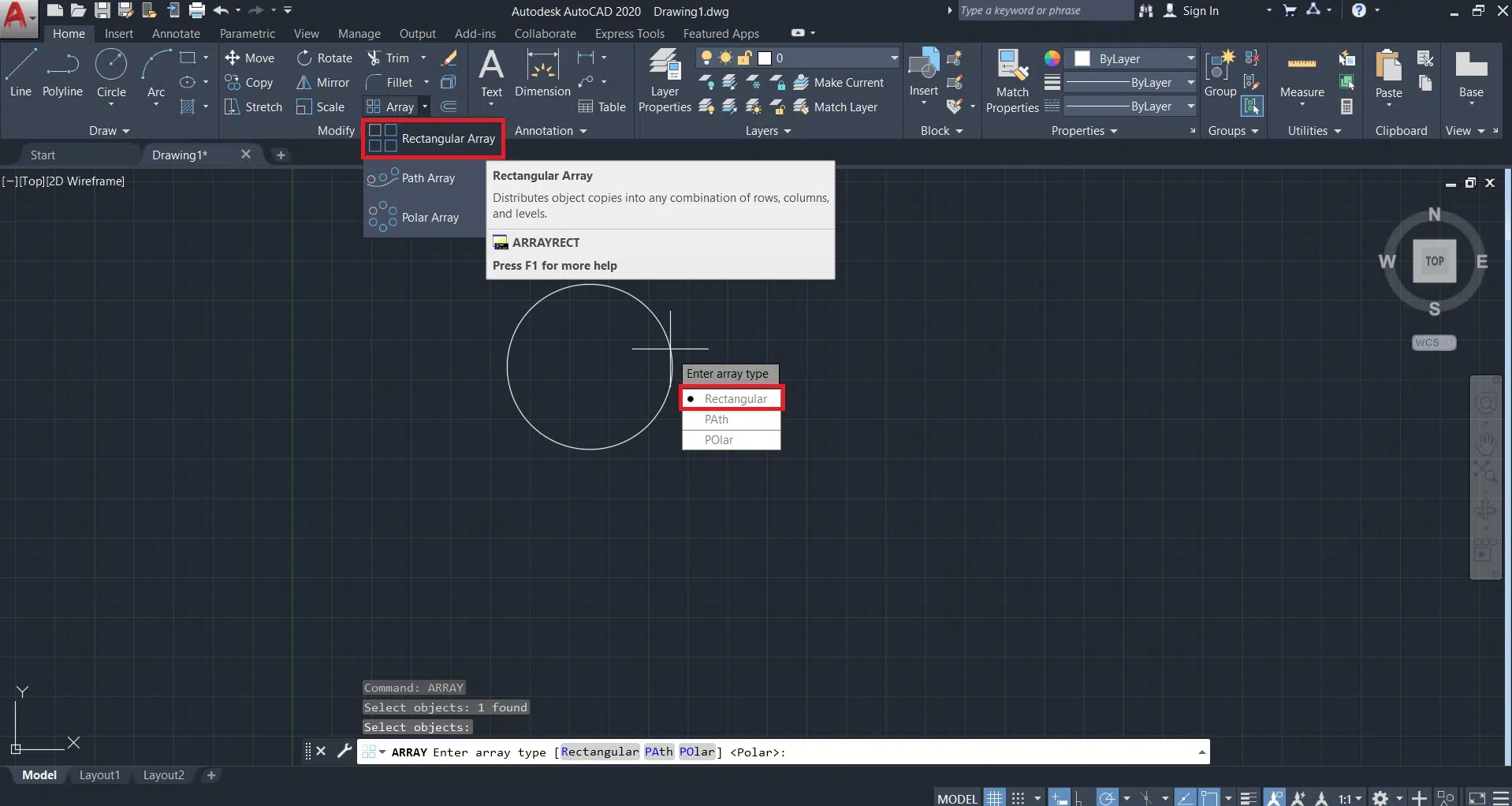Expand the Array dropdown arrow

(425, 106)
